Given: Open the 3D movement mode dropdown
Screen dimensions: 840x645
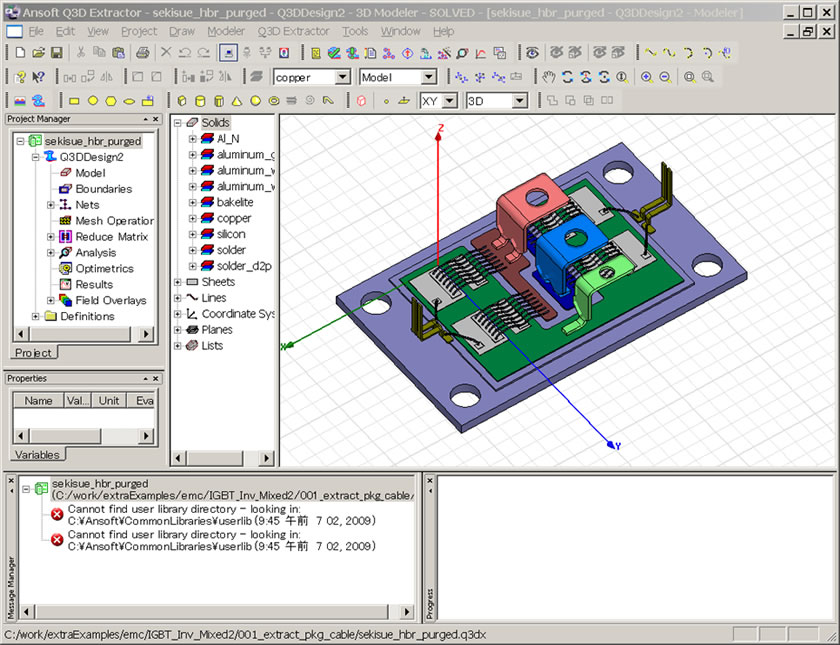Looking at the screenshot, I should [x=519, y=101].
